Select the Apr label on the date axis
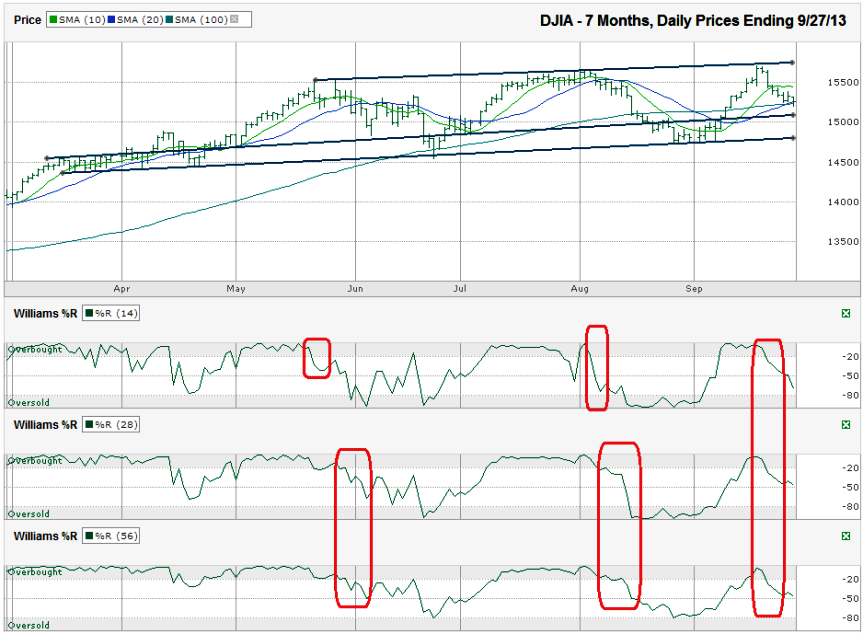Viewport: 863px width, 634px height. (x=122, y=288)
